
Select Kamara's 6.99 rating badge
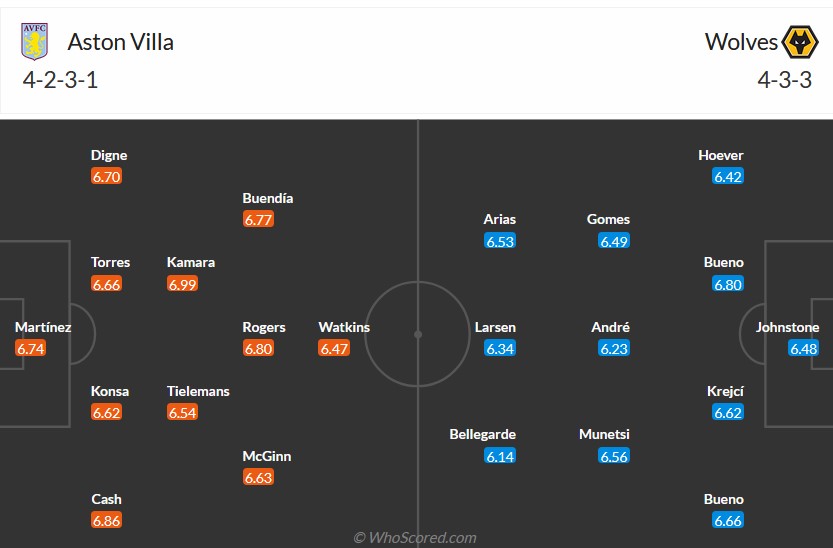182,284
